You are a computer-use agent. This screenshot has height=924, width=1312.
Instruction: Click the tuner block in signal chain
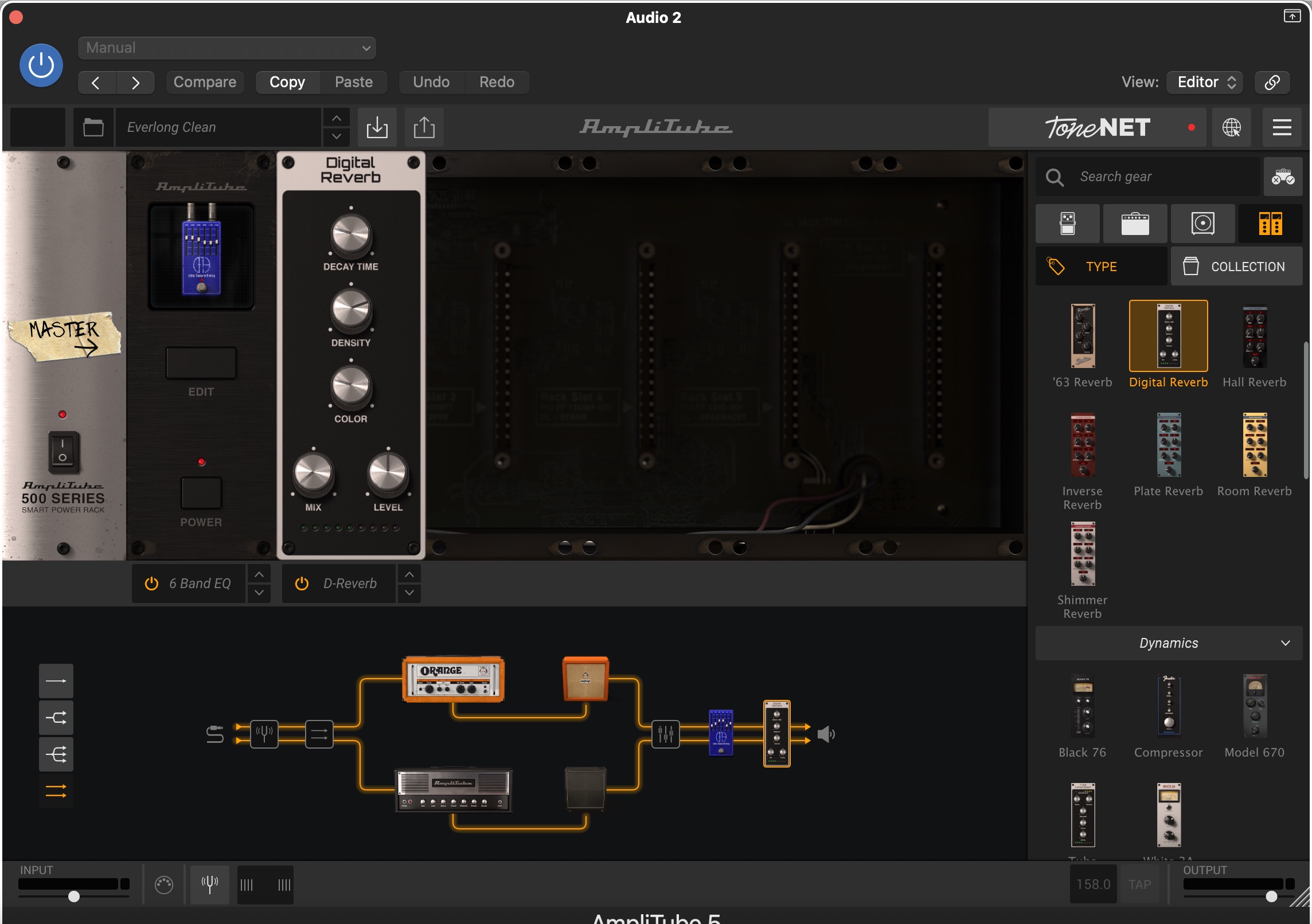(264, 734)
